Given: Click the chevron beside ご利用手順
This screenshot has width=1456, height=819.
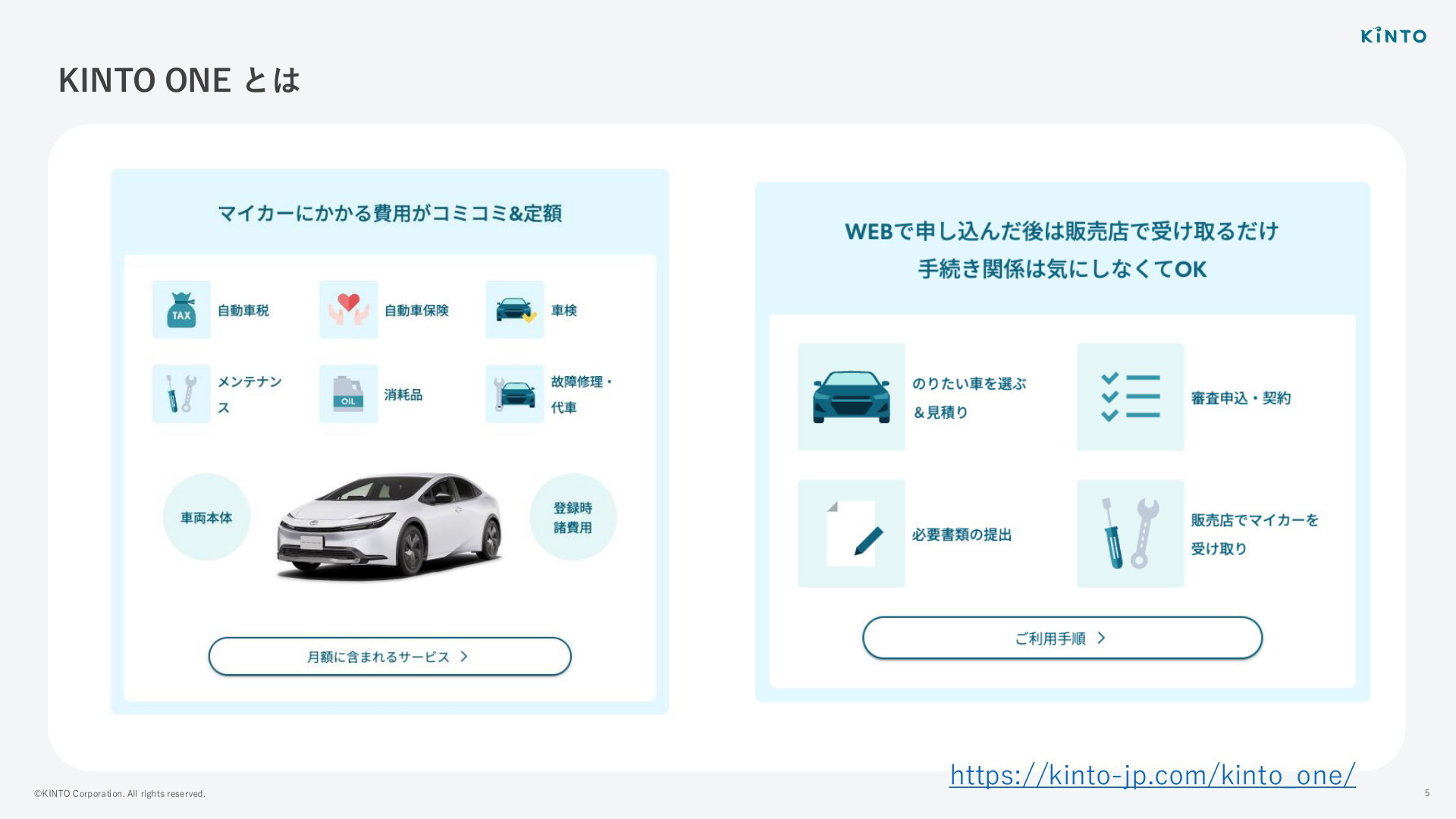Looking at the screenshot, I should pos(1102,639).
